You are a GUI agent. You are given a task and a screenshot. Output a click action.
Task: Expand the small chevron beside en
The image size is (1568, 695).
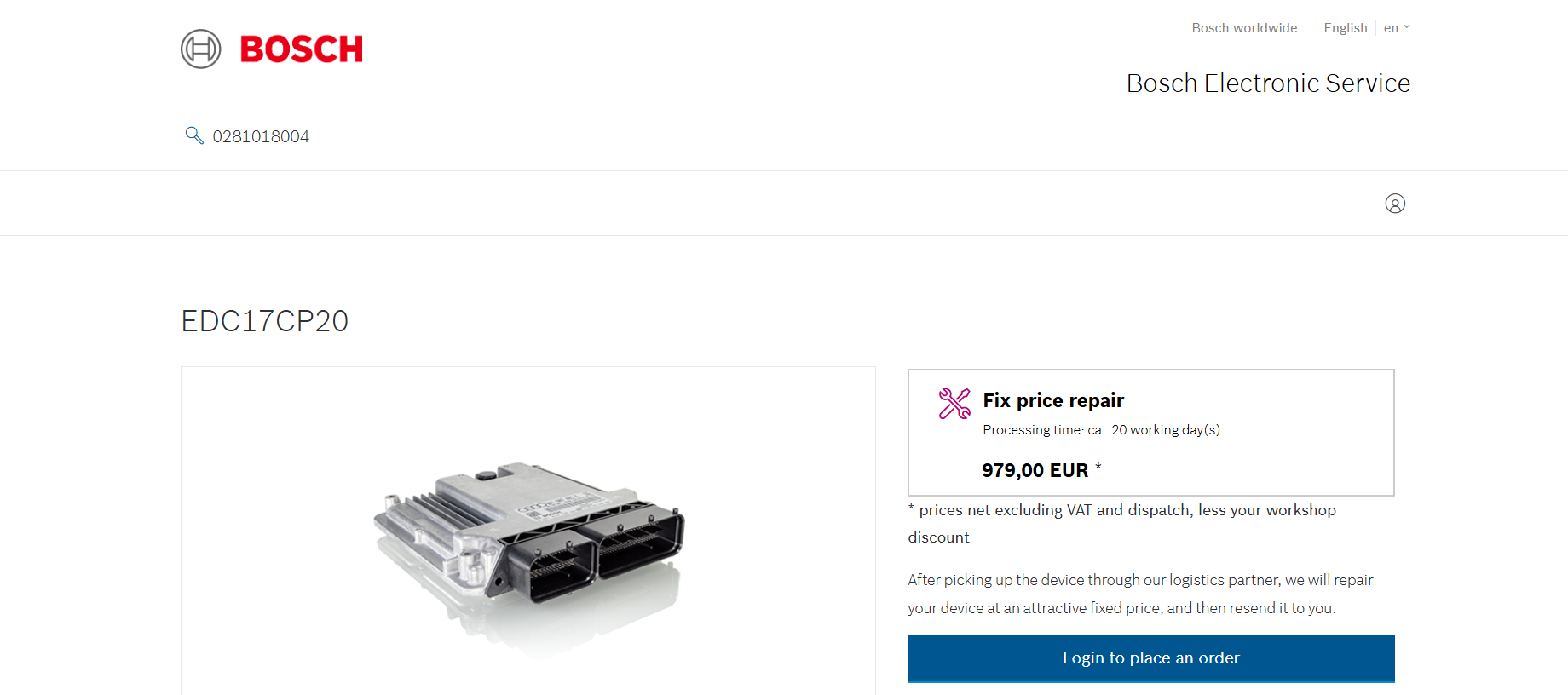tap(1407, 27)
